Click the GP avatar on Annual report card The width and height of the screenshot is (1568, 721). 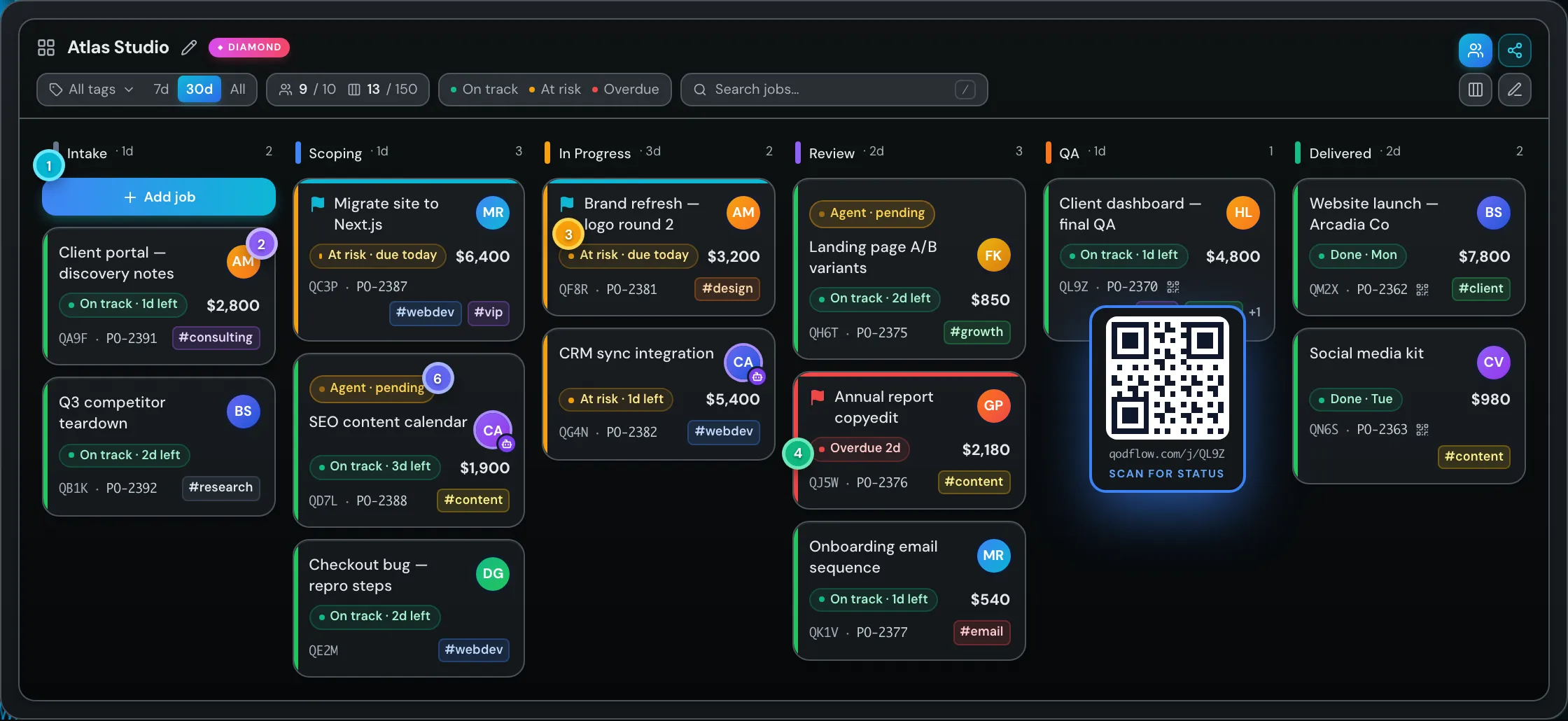pos(993,406)
